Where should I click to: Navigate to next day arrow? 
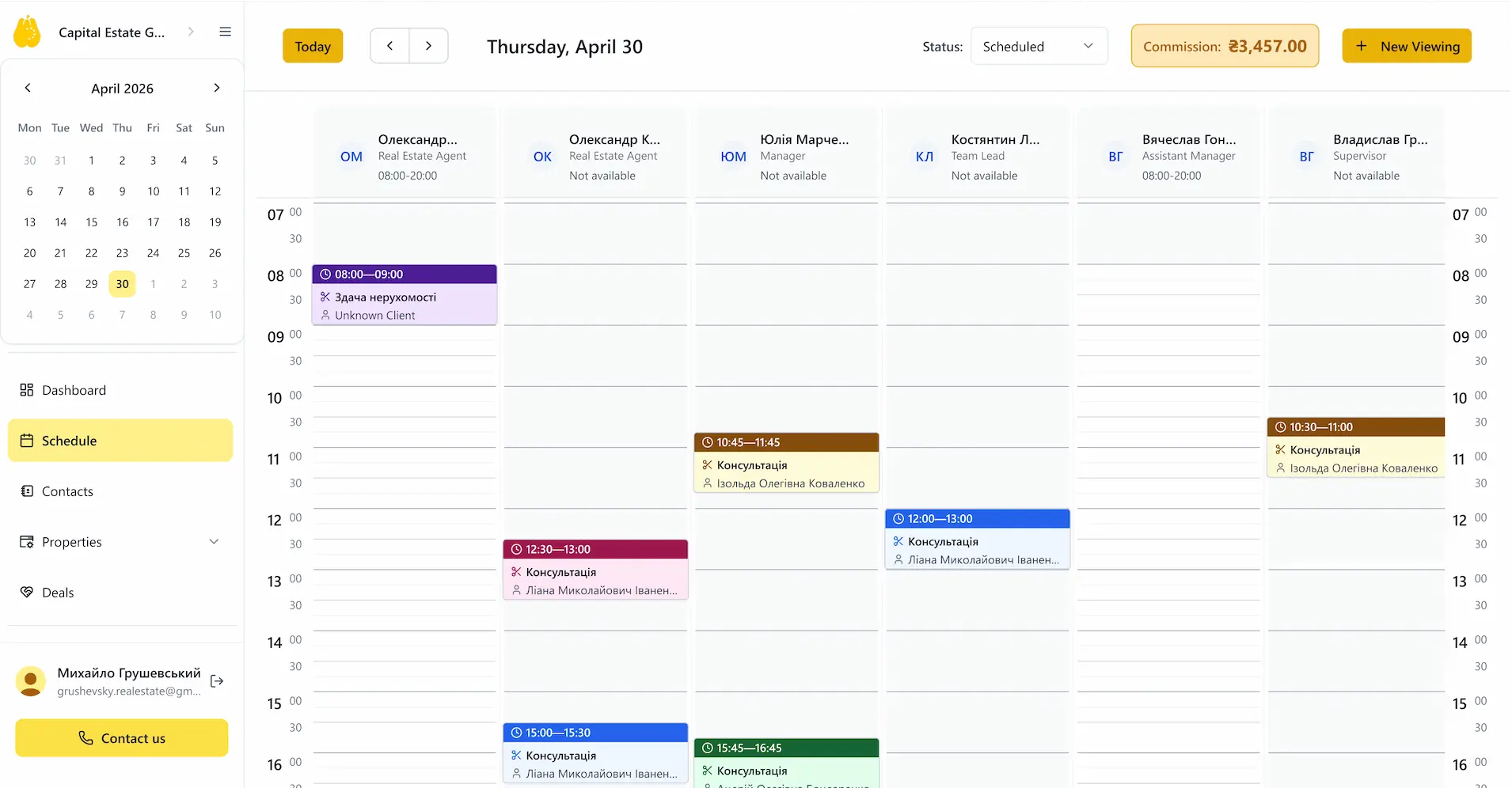(428, 46)
